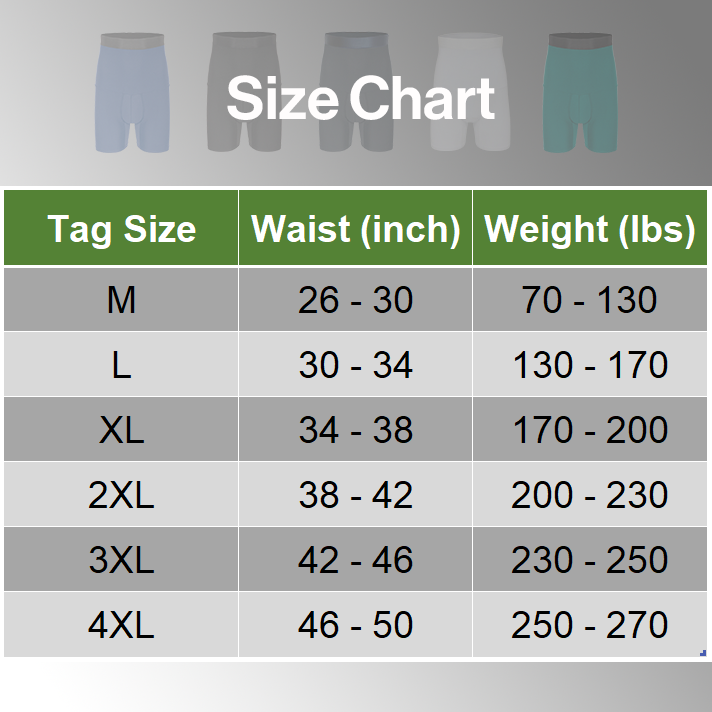Click the 200 - 230 weight cell

[x=589, y=495]
